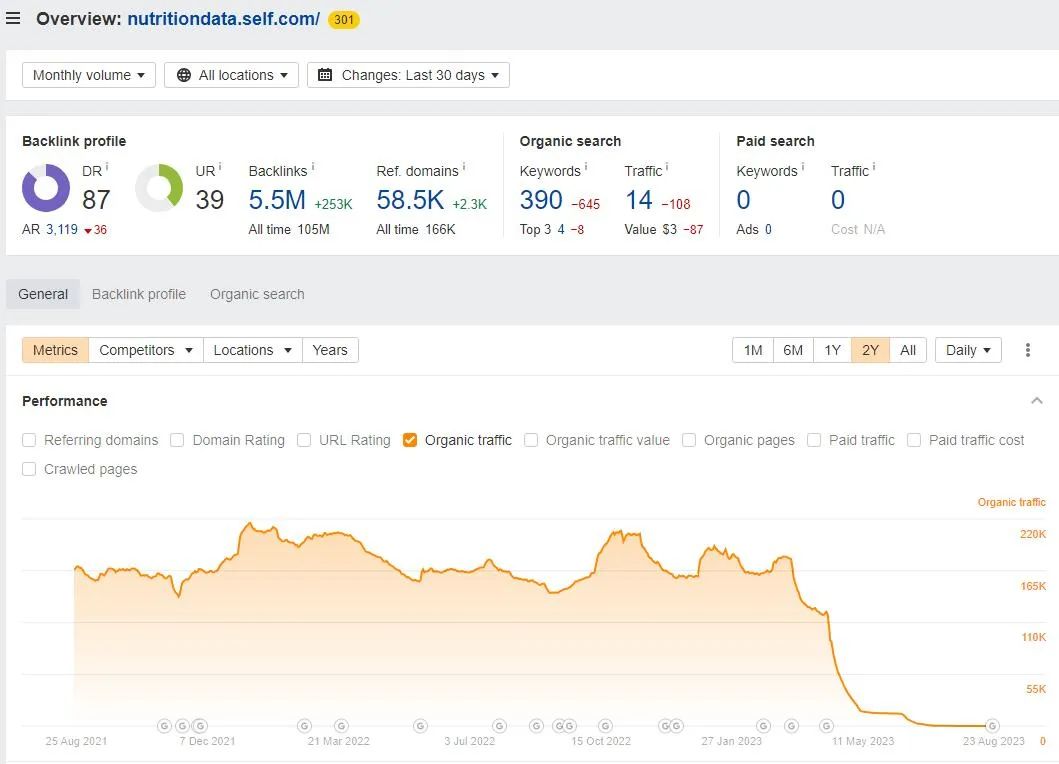
Task: Click the 301 redirect badge
Action: point(344,20)
